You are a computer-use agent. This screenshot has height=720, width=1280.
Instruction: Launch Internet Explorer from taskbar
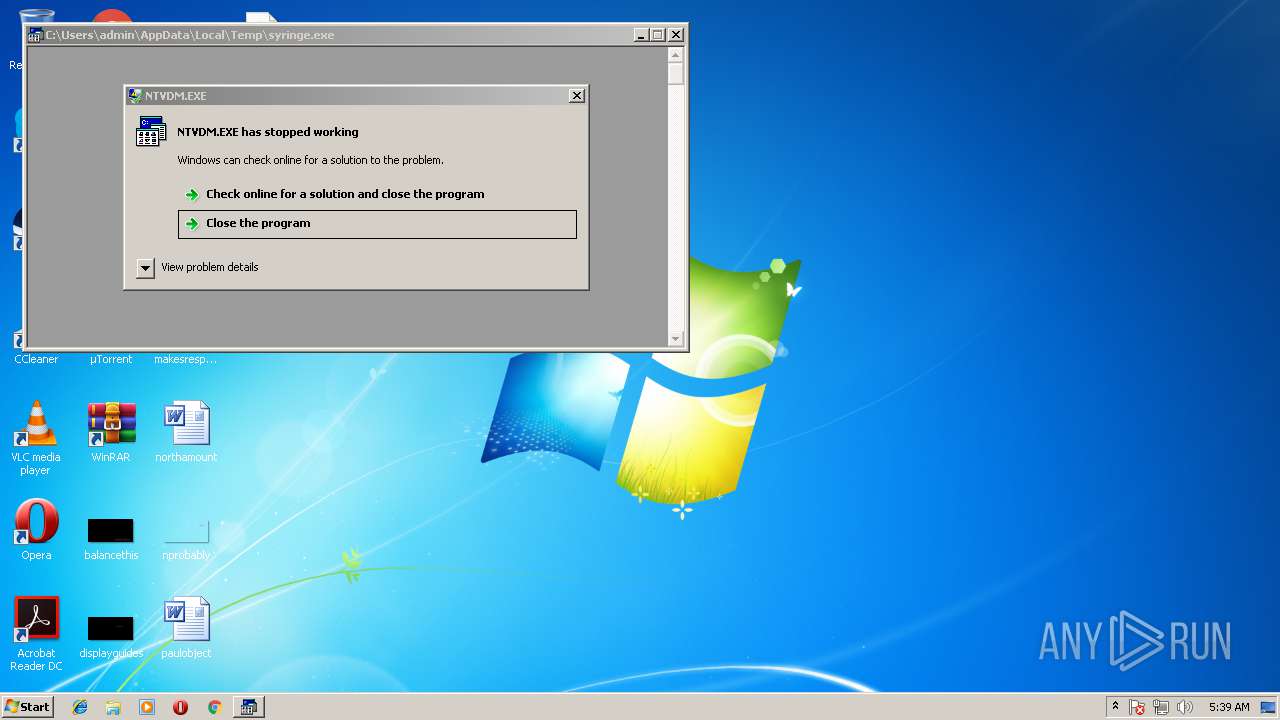click(80, 707)
